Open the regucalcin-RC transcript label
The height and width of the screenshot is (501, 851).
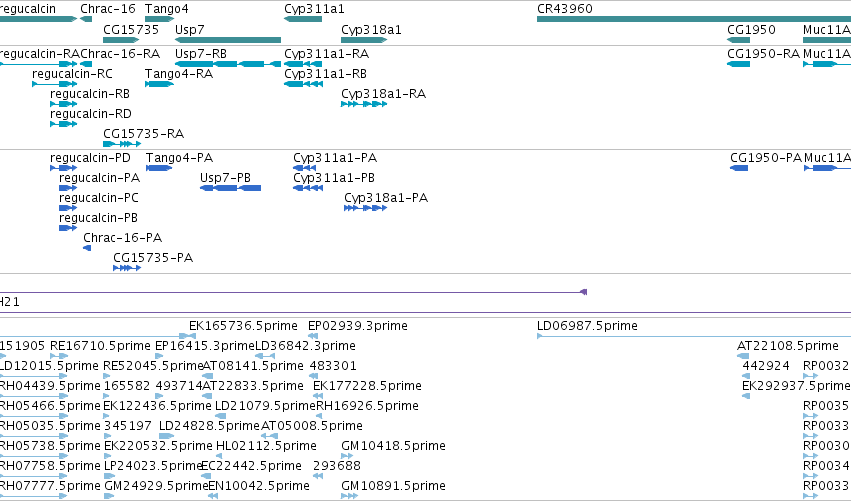coord(72,74)
